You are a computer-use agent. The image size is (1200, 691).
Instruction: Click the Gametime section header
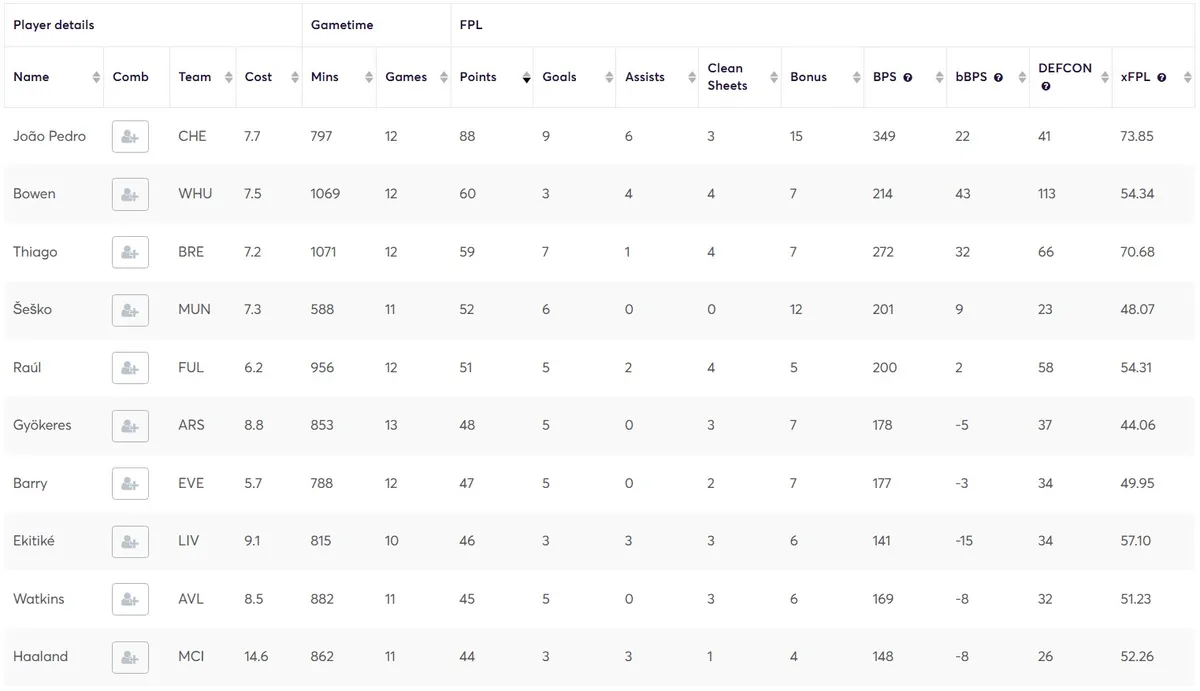pyautogui.click(x=343, y=24)
